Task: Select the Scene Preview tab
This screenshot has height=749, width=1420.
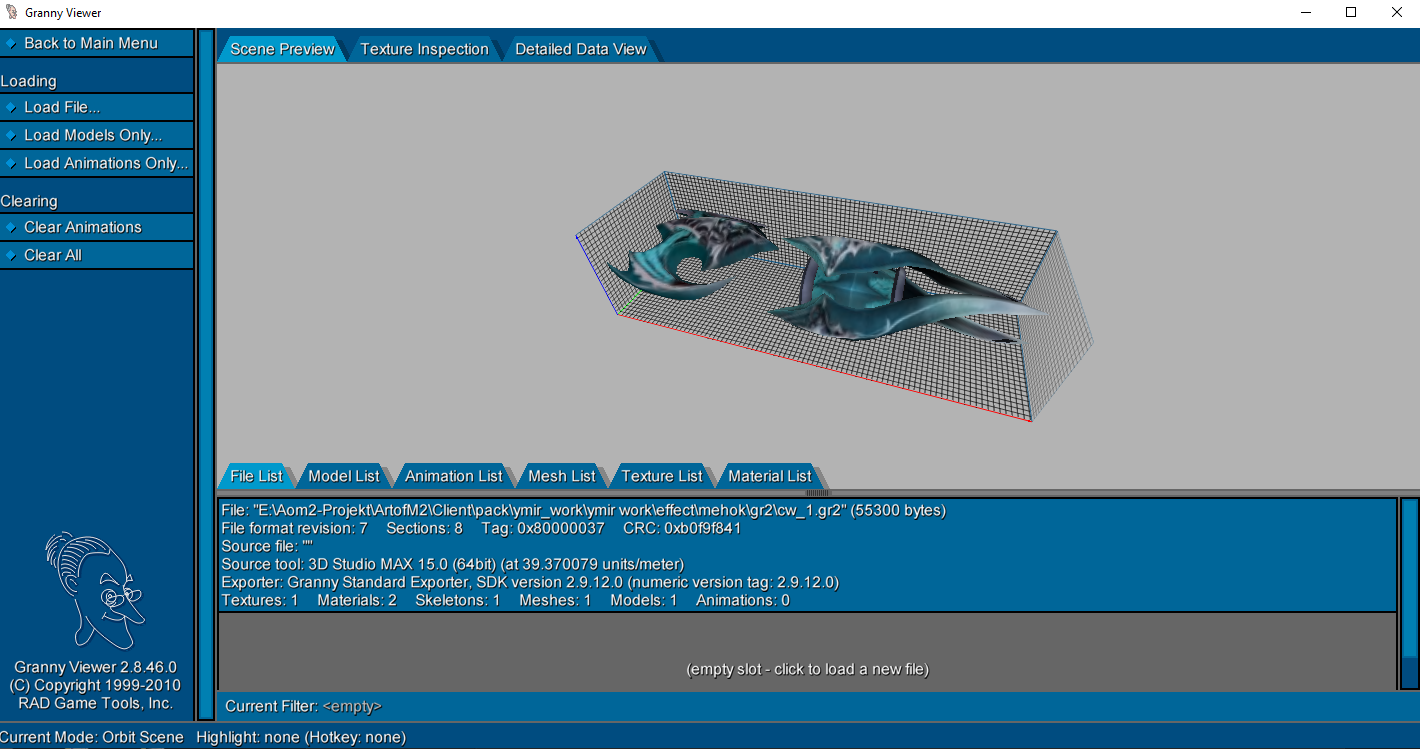Action: tap(282, 49)
